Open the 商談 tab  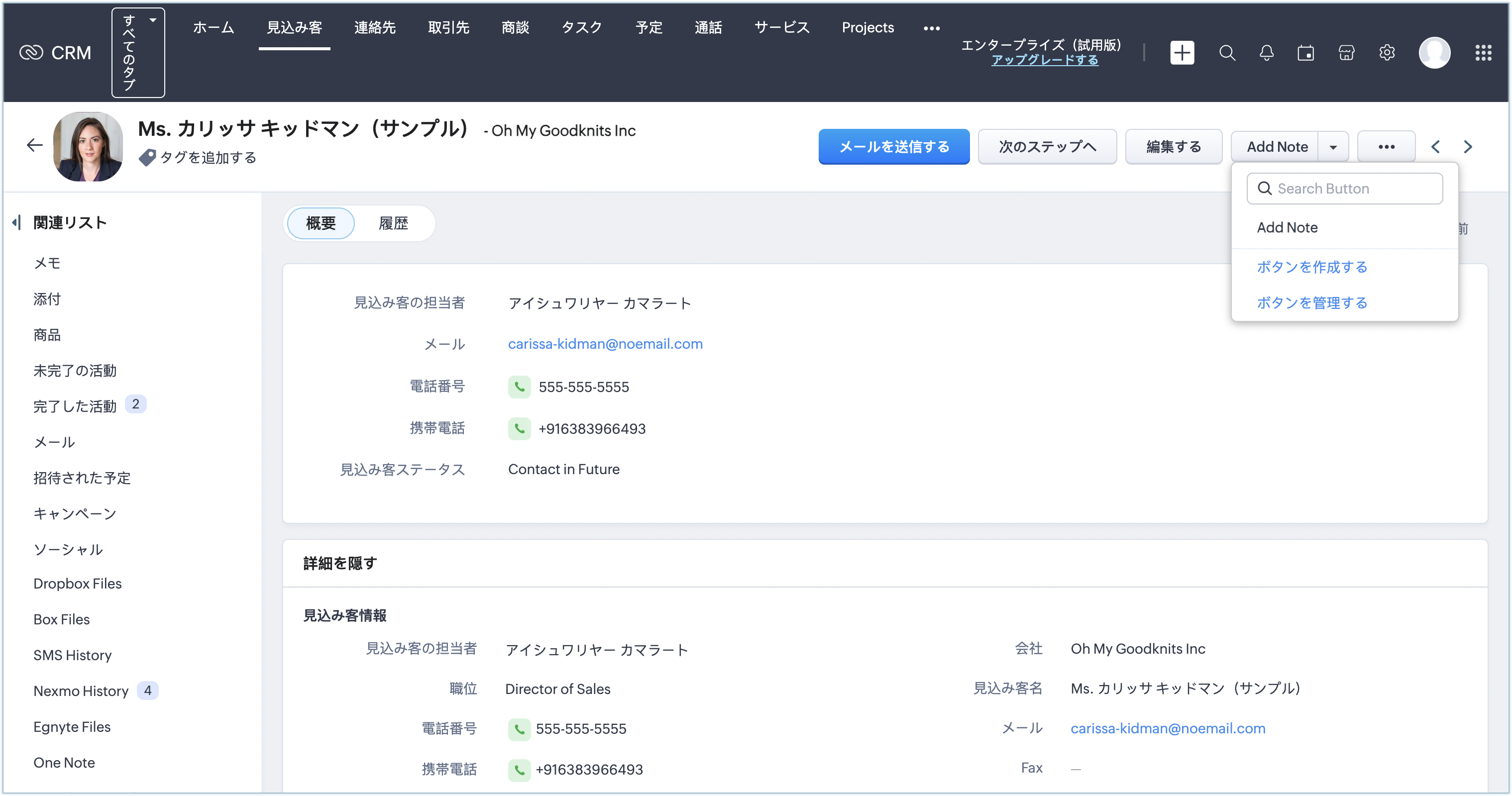515,27
